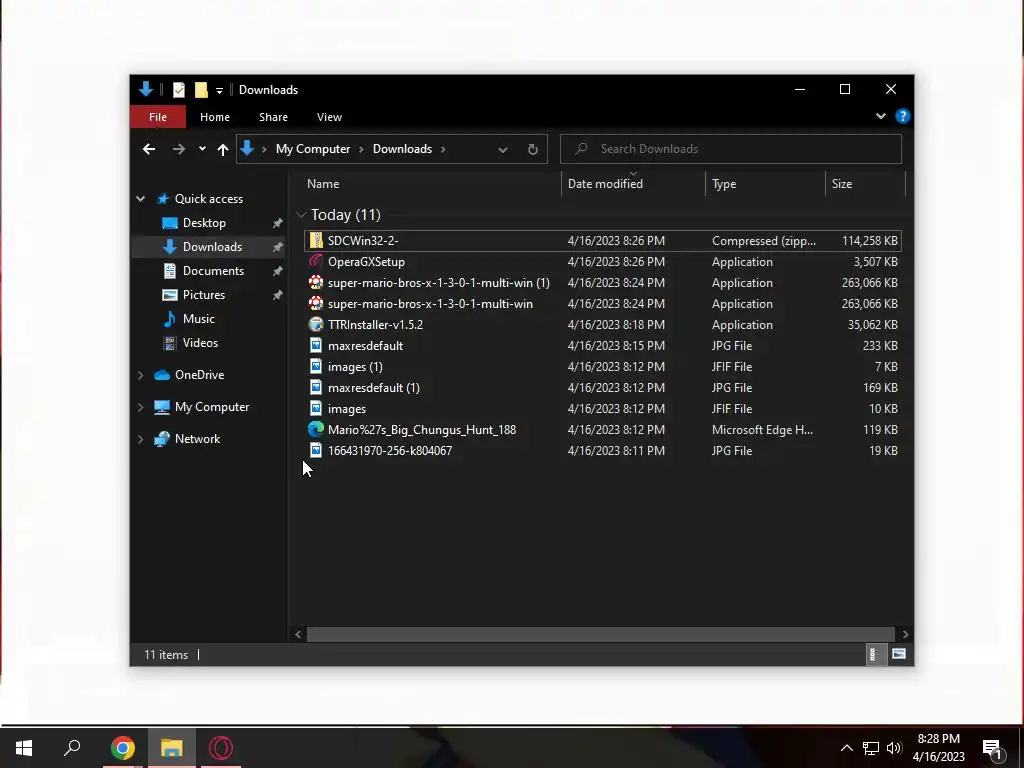Open the notification center icon
1024x768 pixels.
993,748
